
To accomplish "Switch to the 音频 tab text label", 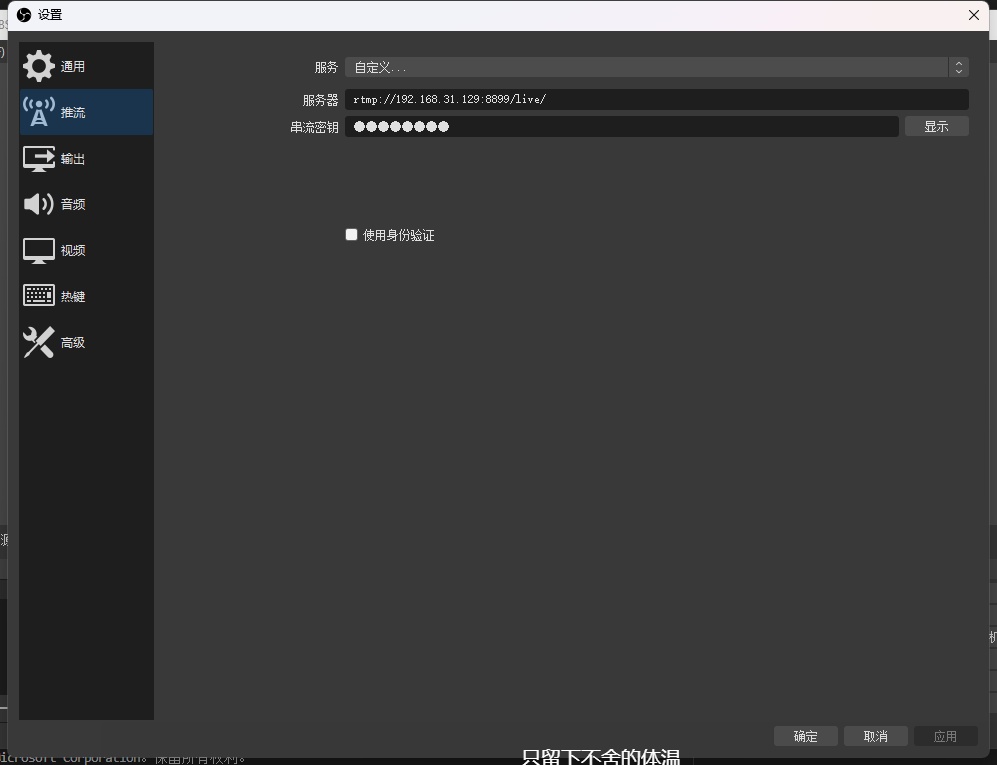I will coord(73,205).
